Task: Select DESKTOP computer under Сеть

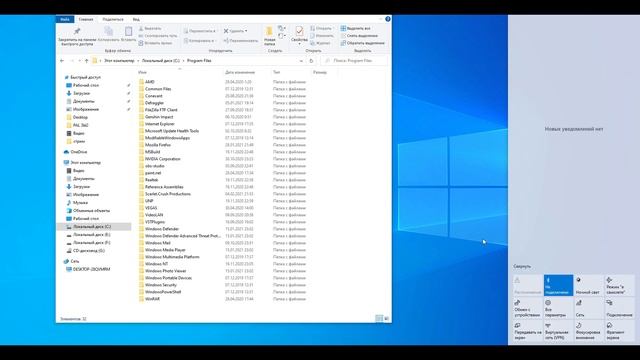Action: point(91,269)
